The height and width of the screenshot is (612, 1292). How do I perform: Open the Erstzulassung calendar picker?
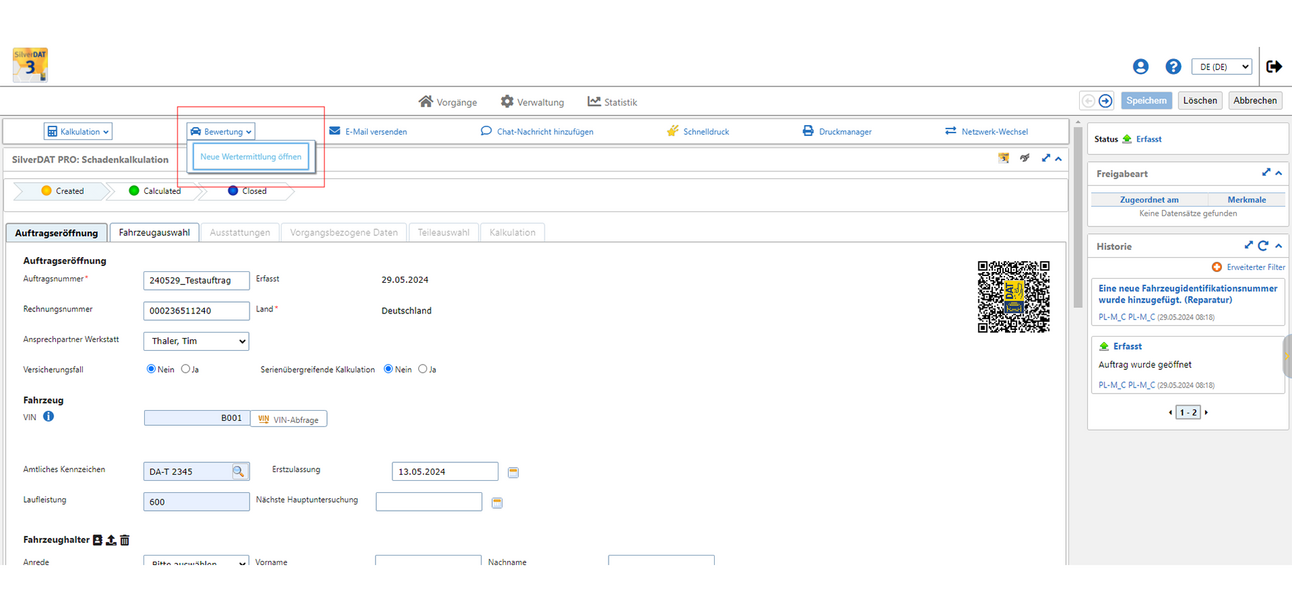tap(514, 472)
